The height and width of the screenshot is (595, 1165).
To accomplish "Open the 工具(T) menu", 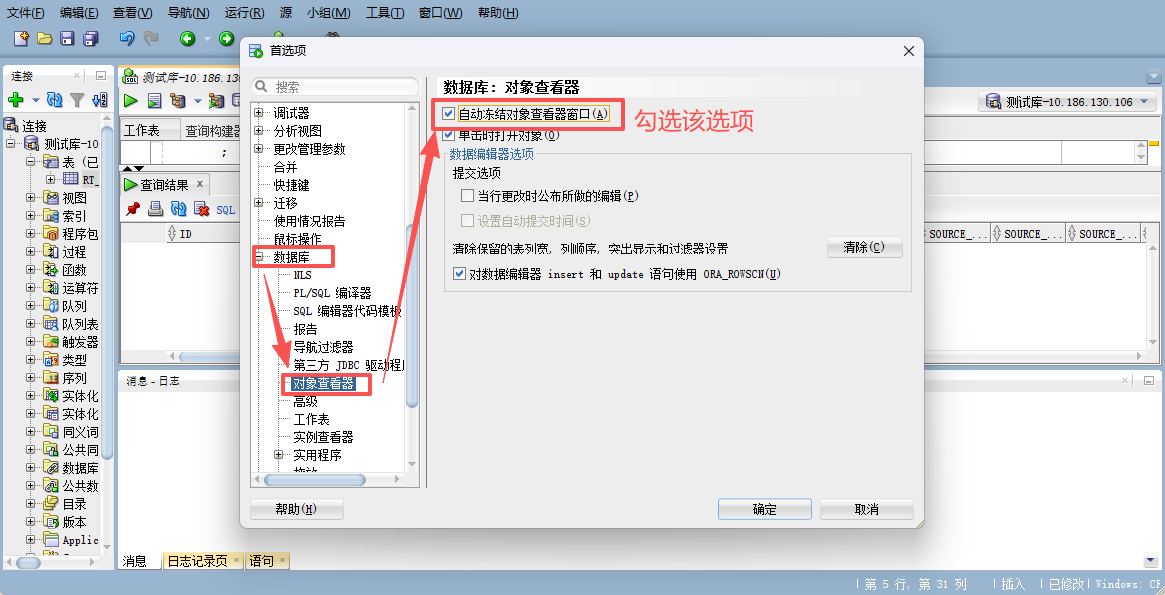I will [385, 13].
